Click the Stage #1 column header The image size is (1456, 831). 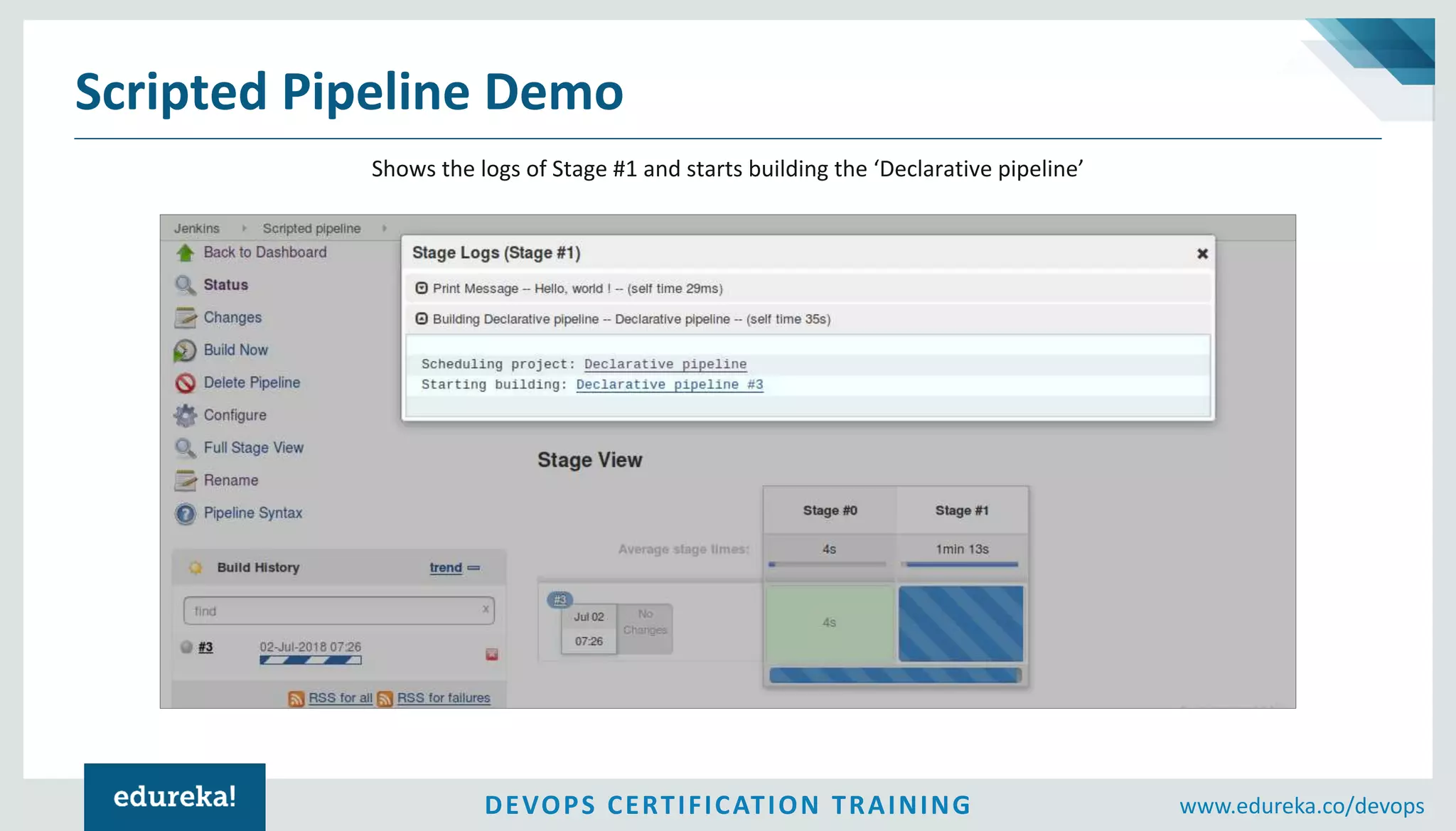tap(962, 510)
